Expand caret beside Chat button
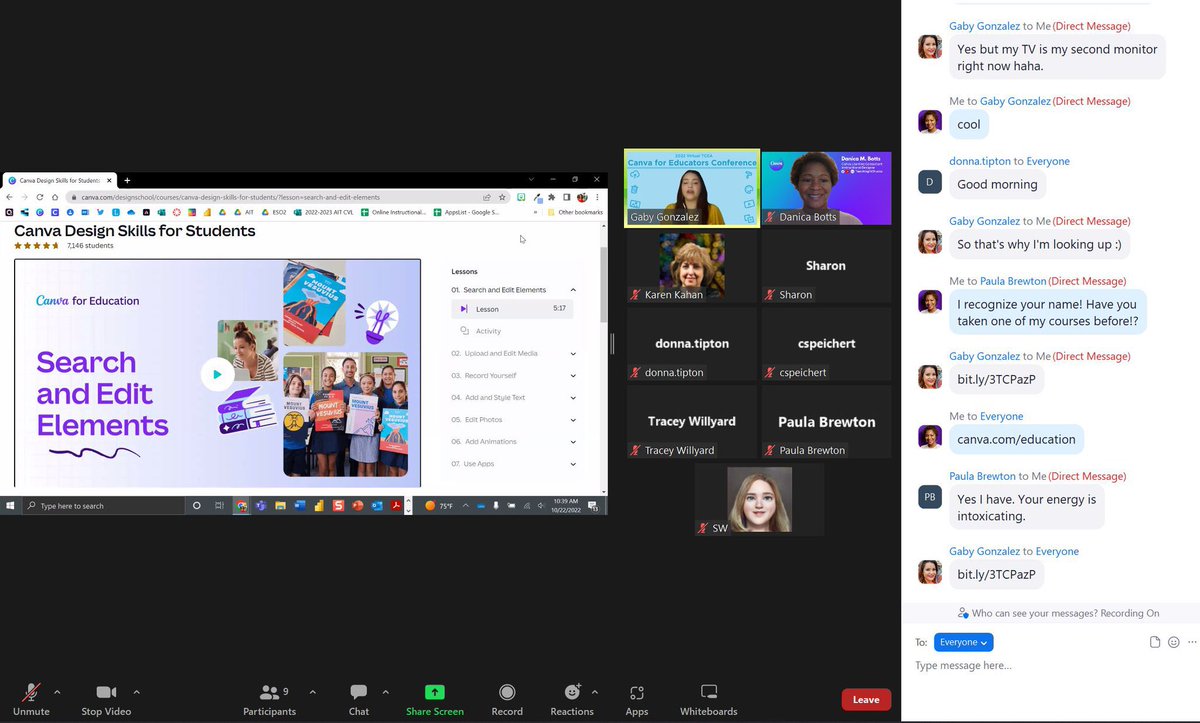Screen dimensions: 1200x723 point(386,691)
